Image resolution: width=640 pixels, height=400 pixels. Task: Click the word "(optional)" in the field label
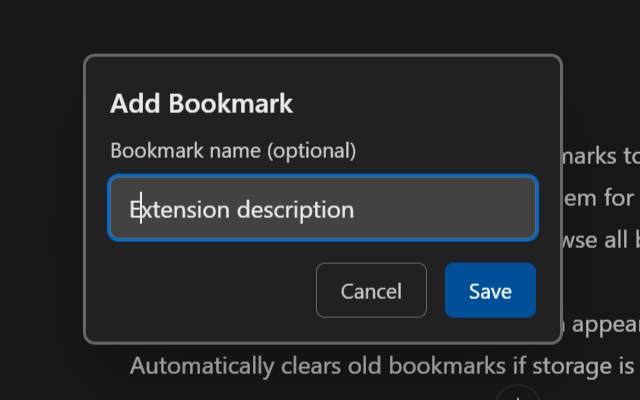coord(311,151)
